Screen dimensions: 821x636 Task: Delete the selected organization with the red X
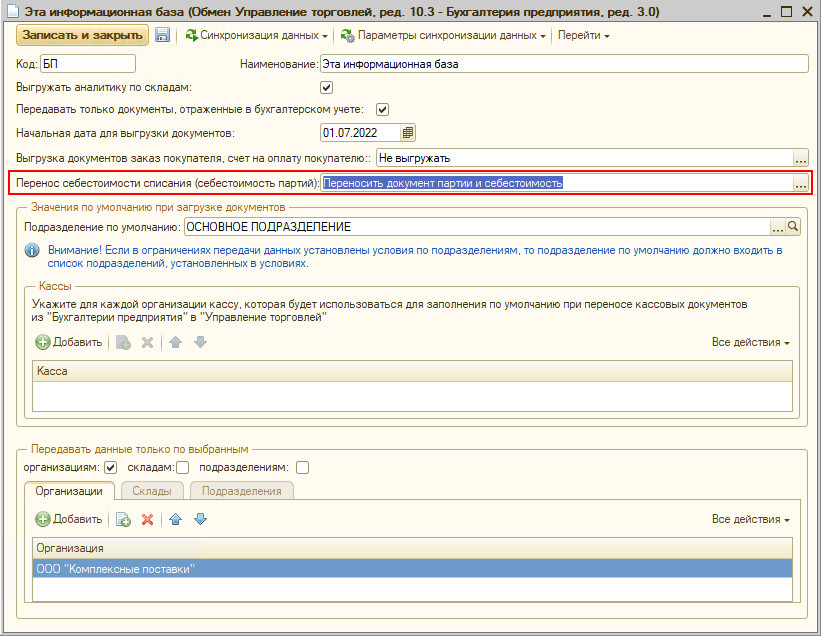point(148,519)
